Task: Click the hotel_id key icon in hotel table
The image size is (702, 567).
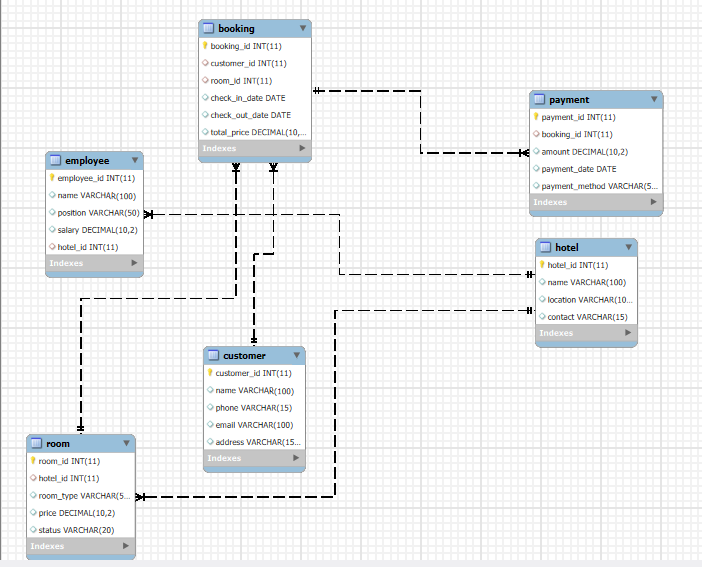Action: [x=542, y=265]
